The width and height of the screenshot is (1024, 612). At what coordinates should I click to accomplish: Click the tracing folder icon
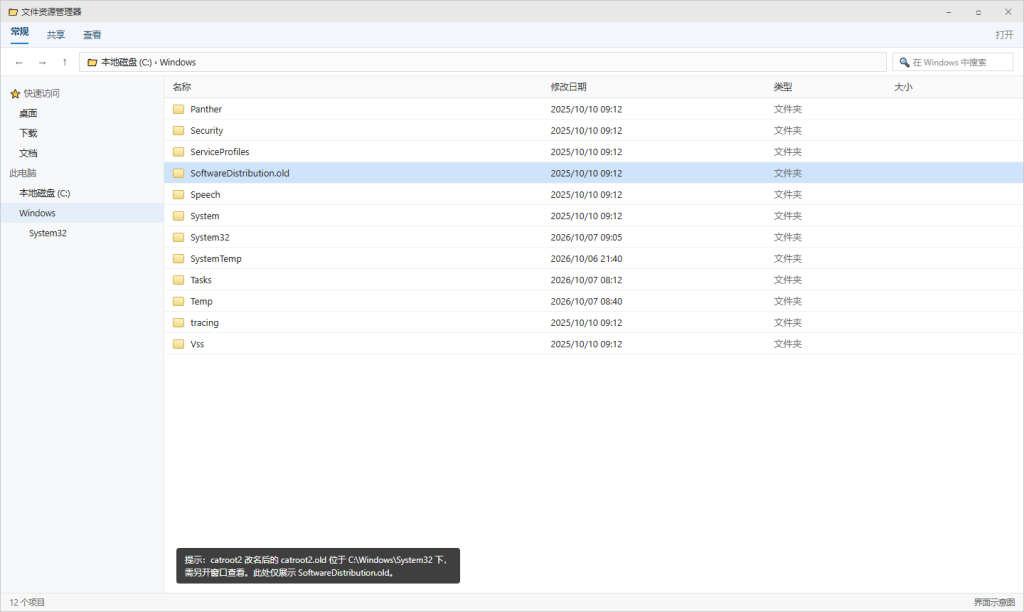(x=178, y=323)
